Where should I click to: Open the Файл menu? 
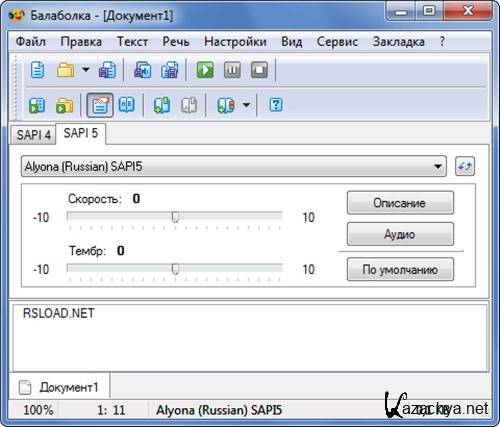point(31,42)
